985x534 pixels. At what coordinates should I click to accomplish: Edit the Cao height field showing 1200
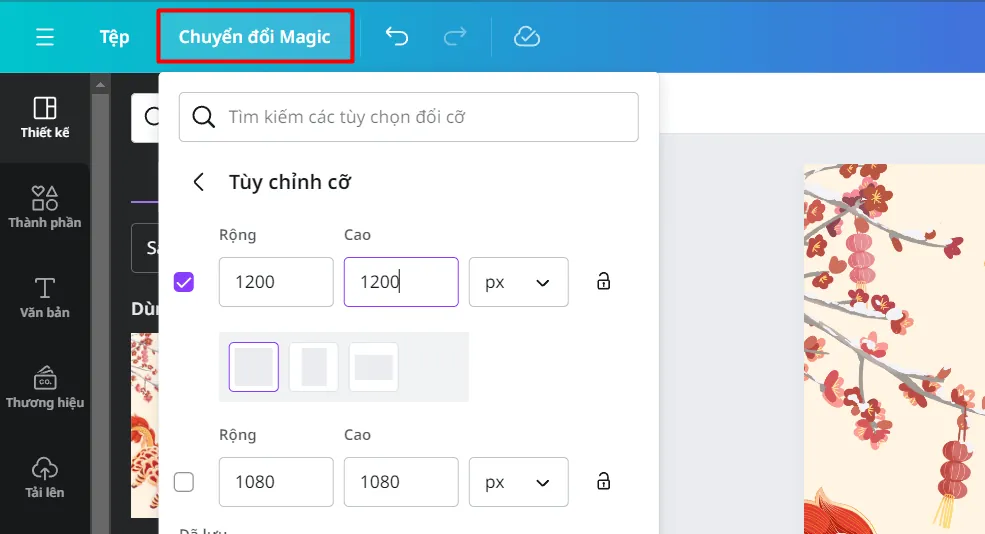point(401,281)
